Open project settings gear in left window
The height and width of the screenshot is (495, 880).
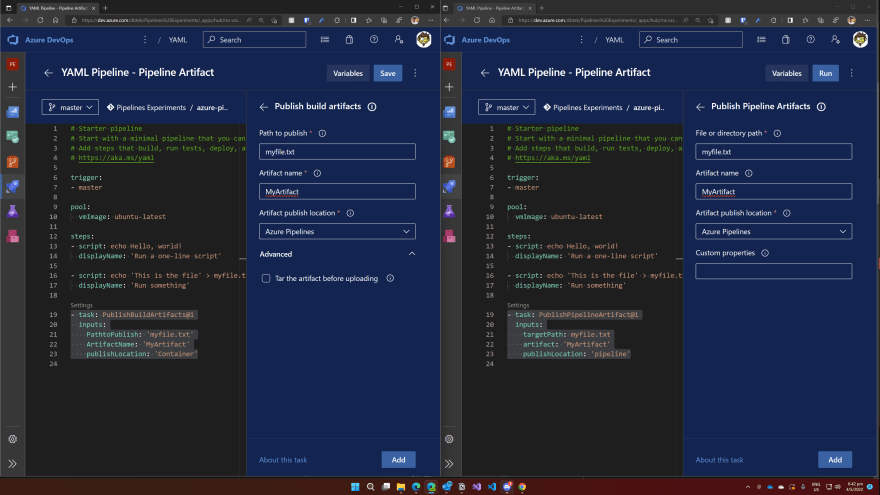(12, 439)
